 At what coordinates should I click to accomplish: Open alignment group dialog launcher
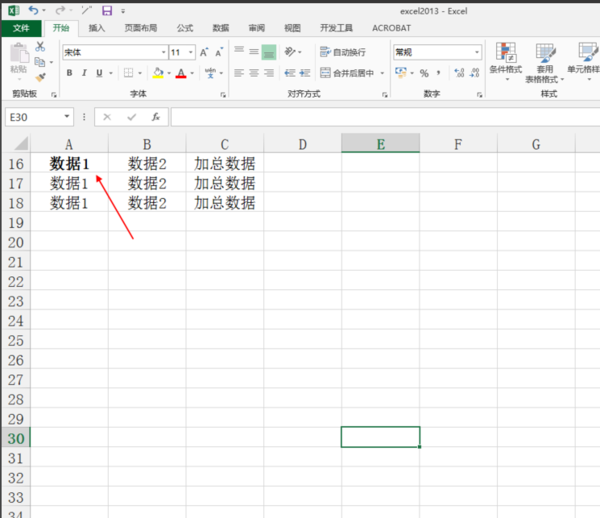(385, 94)
